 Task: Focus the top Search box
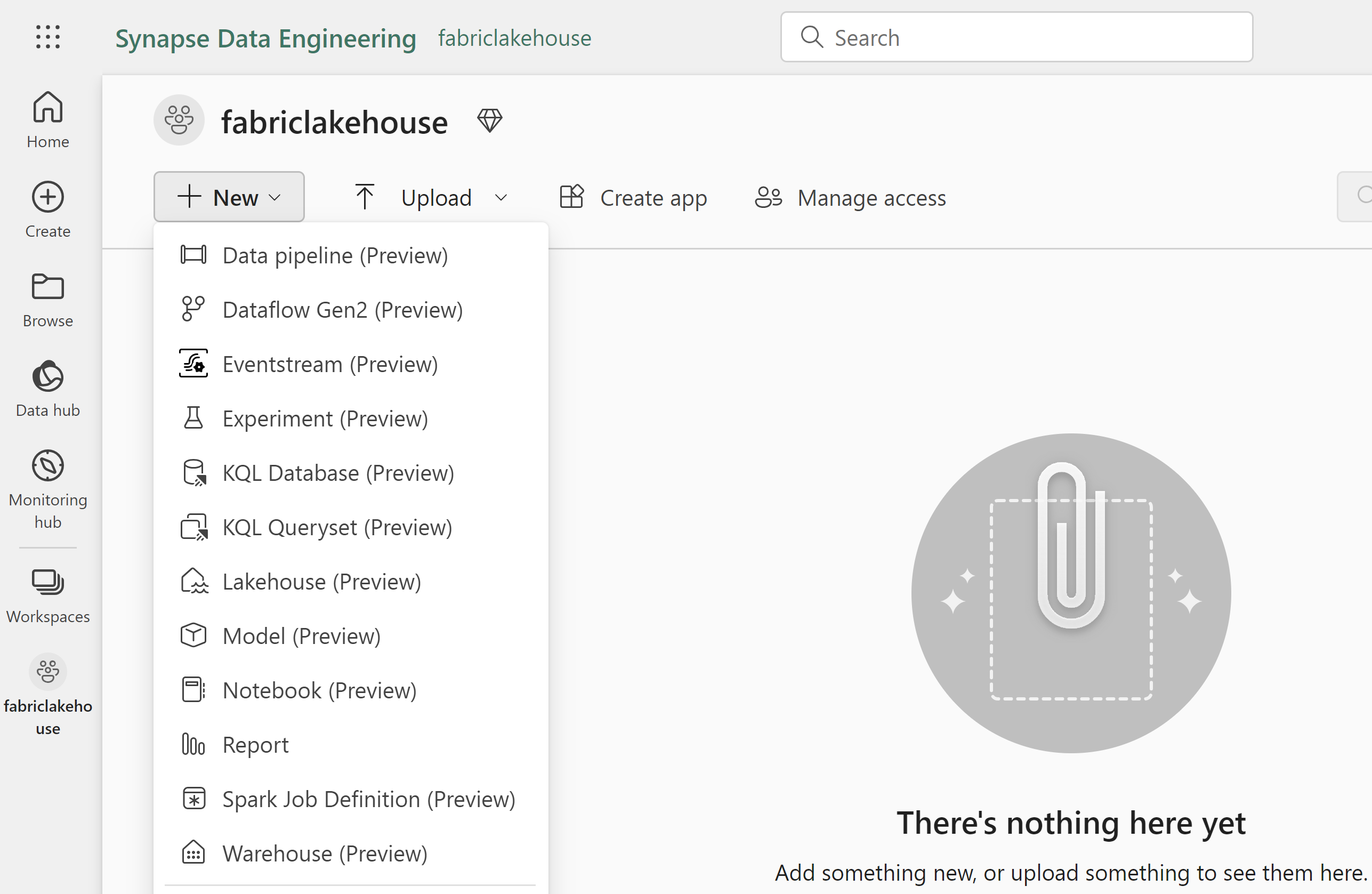pos(1016,37)
